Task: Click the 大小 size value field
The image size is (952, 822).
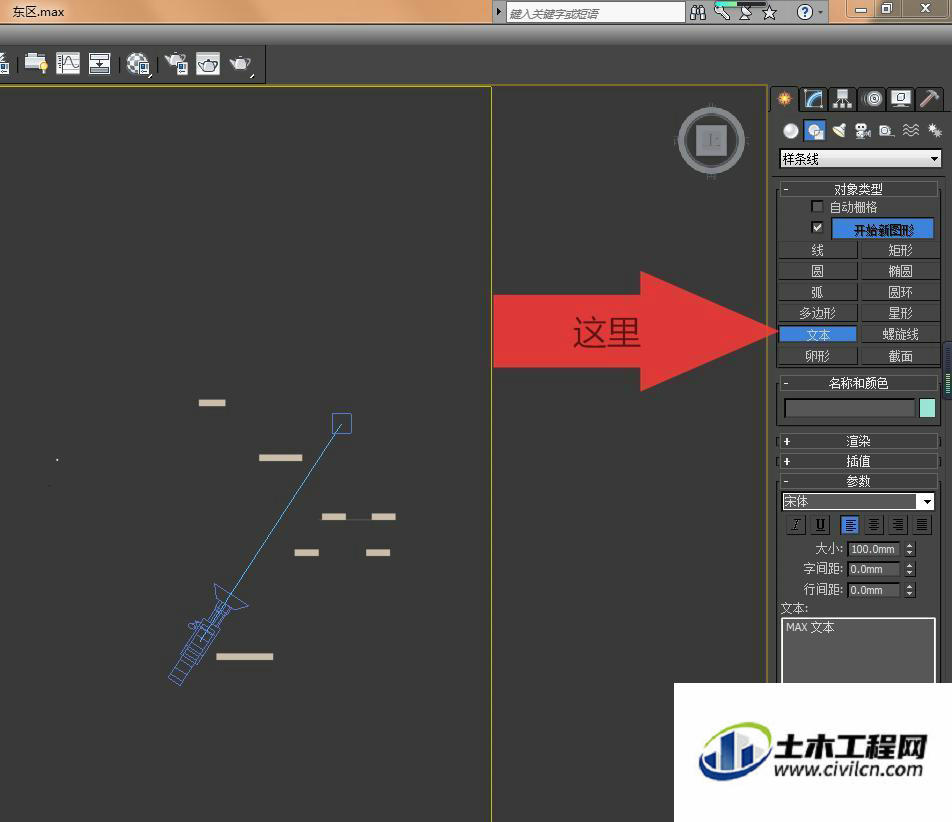Action: point(874,549)
